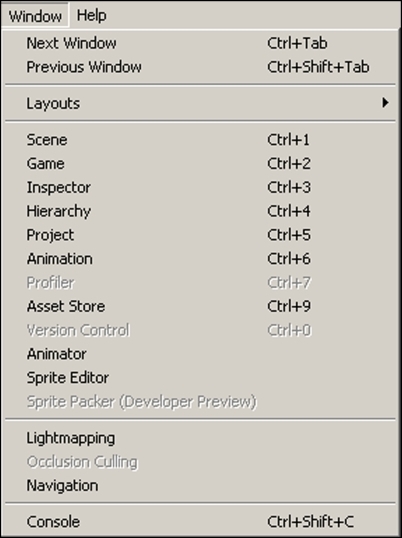Click the greyed-out Profiler entry
402x538 pixels.
coord(200,283)
